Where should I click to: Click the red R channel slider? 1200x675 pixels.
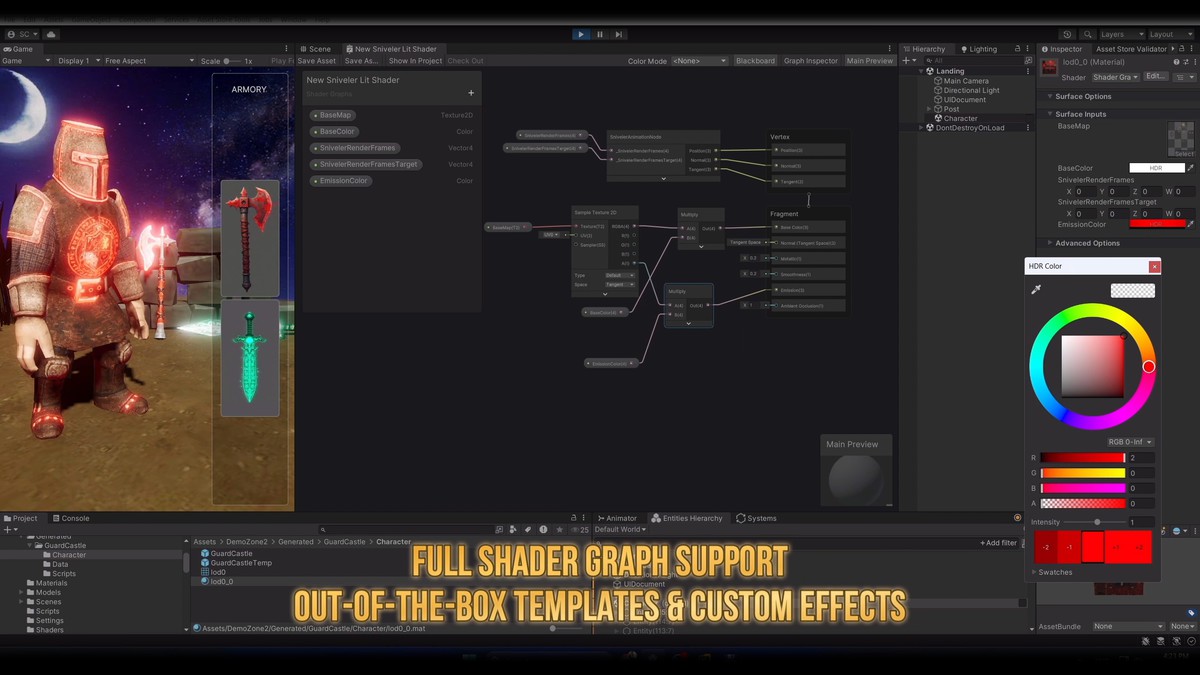click(1082, 458)
